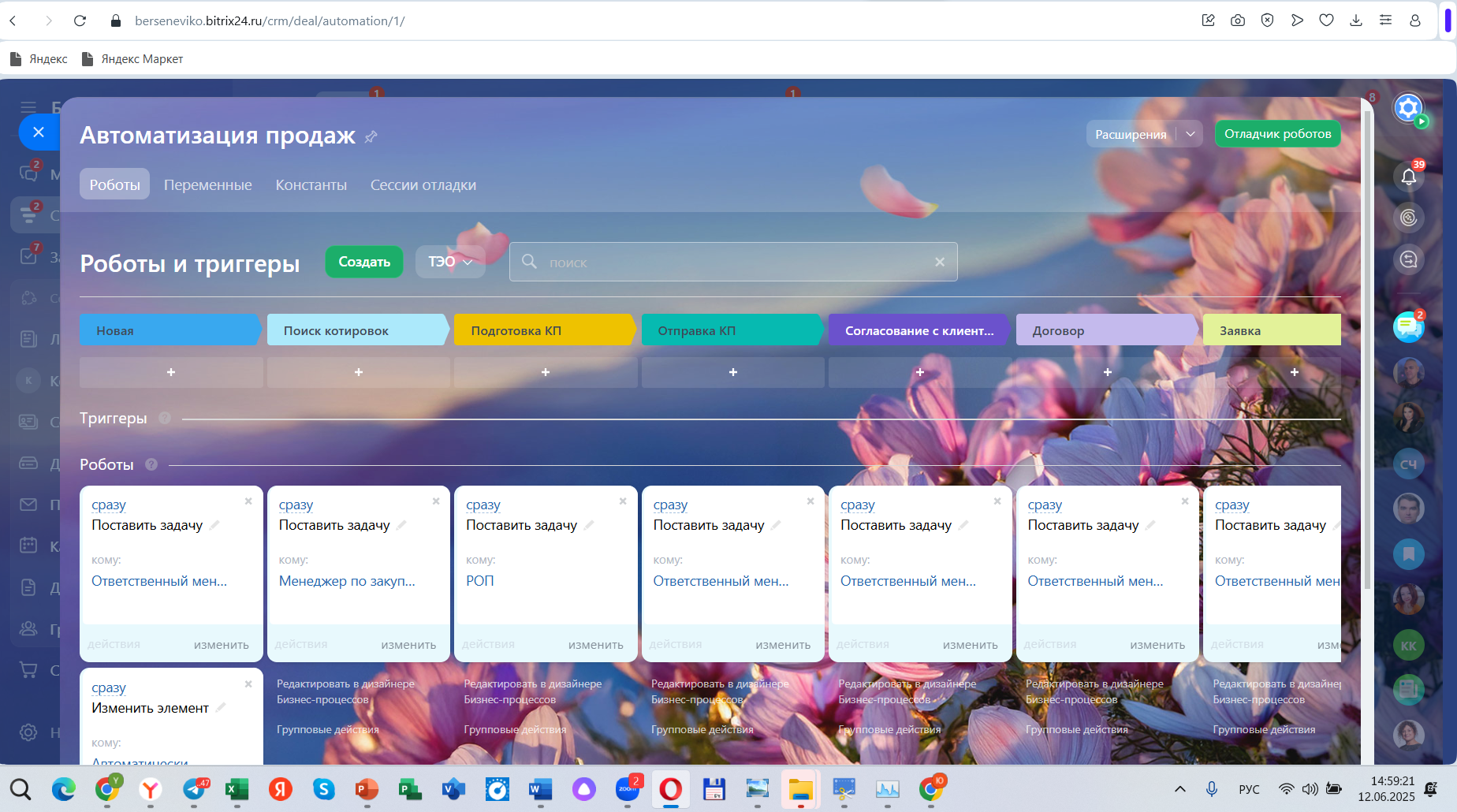Open Opera browser from the taskbar

click(670, 789)
